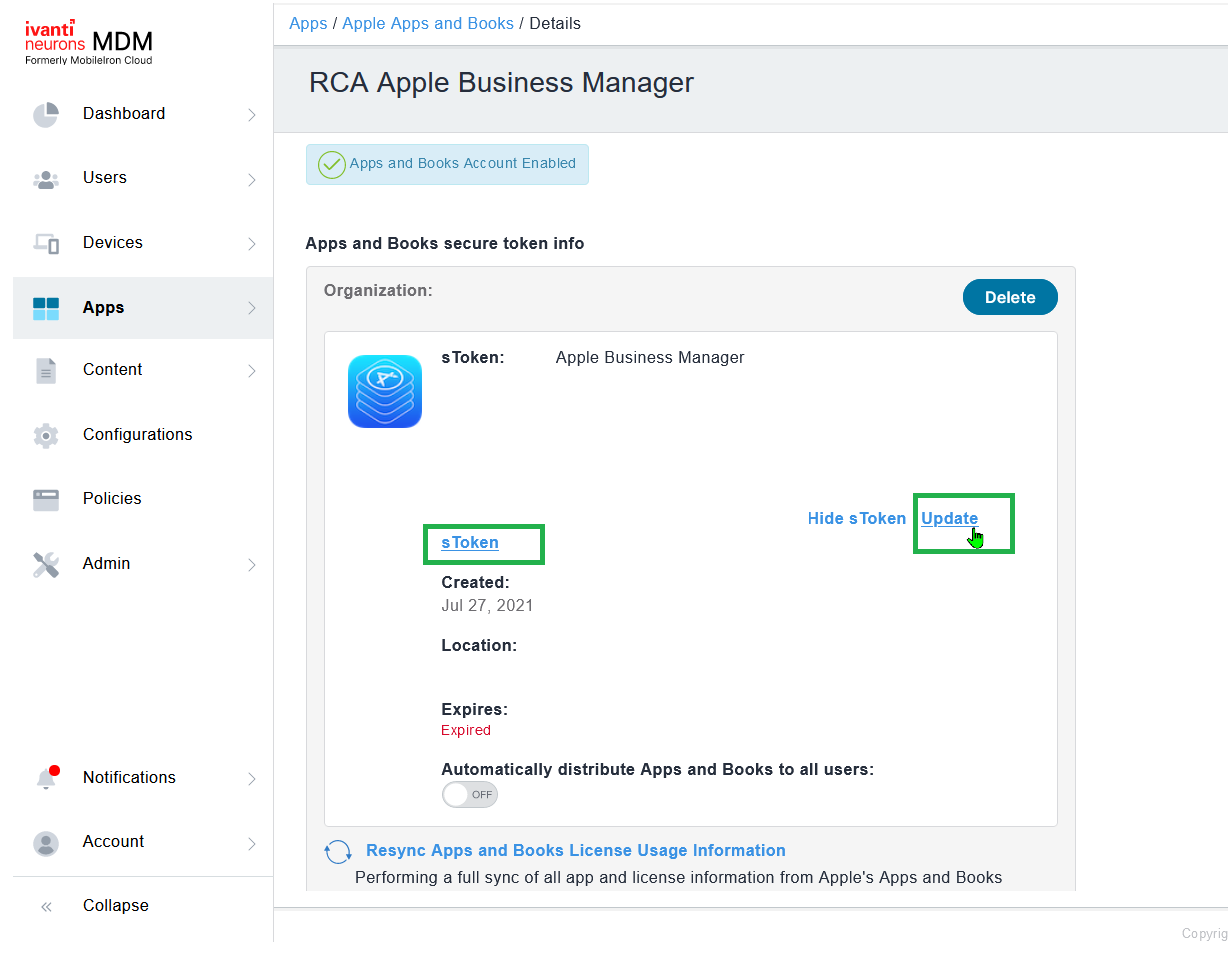
Task: Click the Notifications bell icon
Action: point(46,778)
